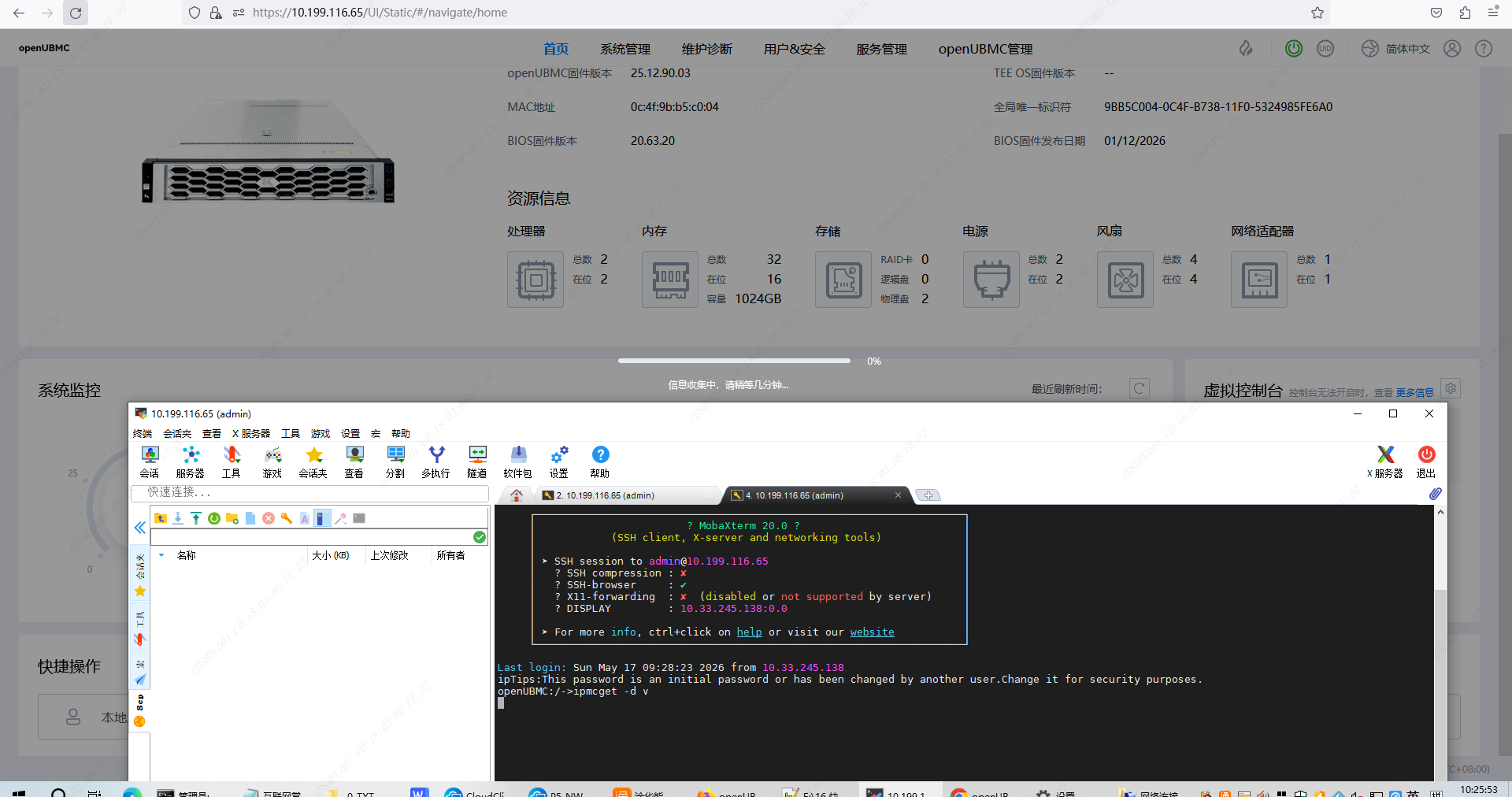1512x797 pixels.
Task: Open the 会话夹 star toolbar icon
Action: click(x=313, y=462)
